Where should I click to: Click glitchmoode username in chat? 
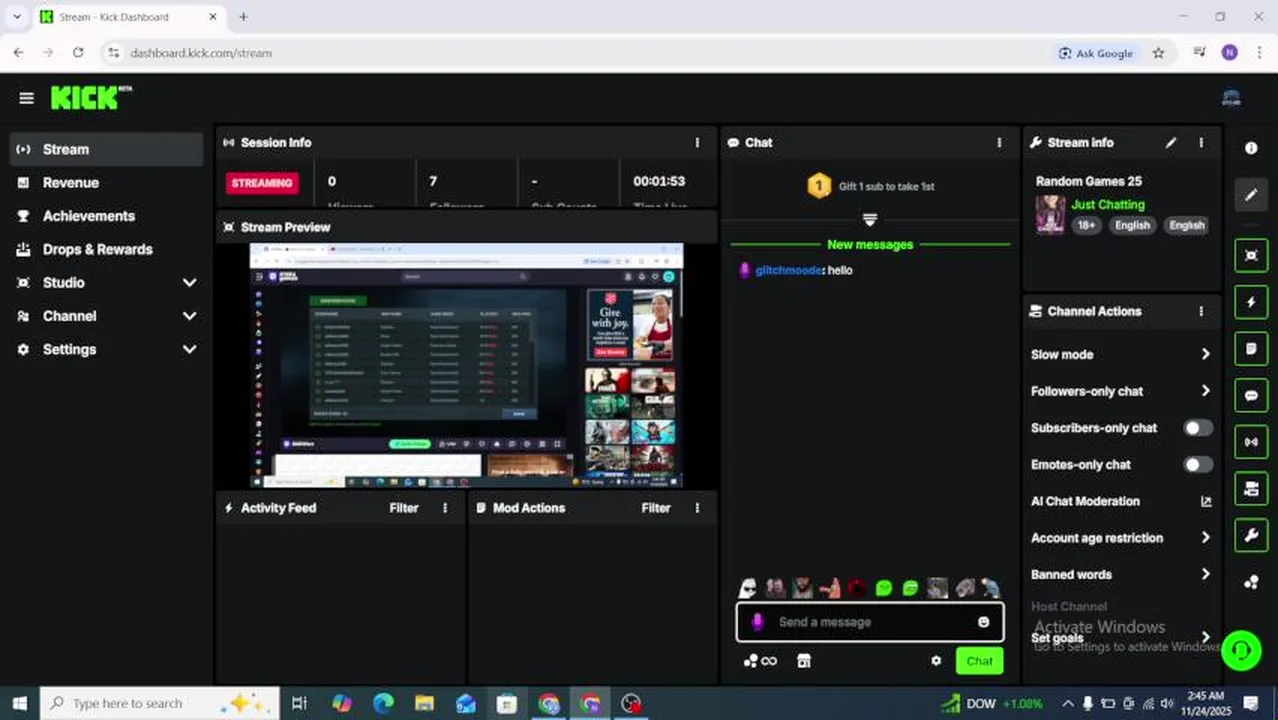click(x=789, y=270)
